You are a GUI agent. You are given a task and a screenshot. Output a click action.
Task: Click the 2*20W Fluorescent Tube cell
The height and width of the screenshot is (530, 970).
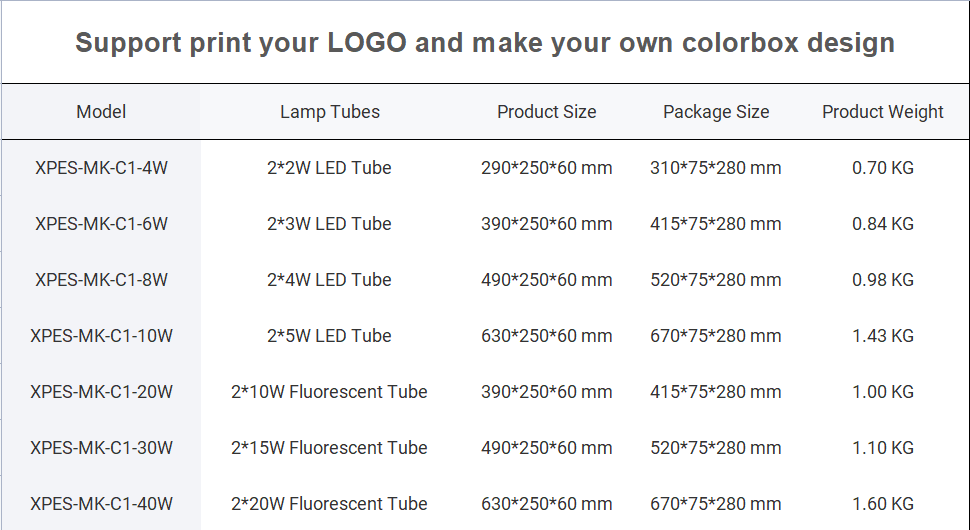(x=329, y=504)
